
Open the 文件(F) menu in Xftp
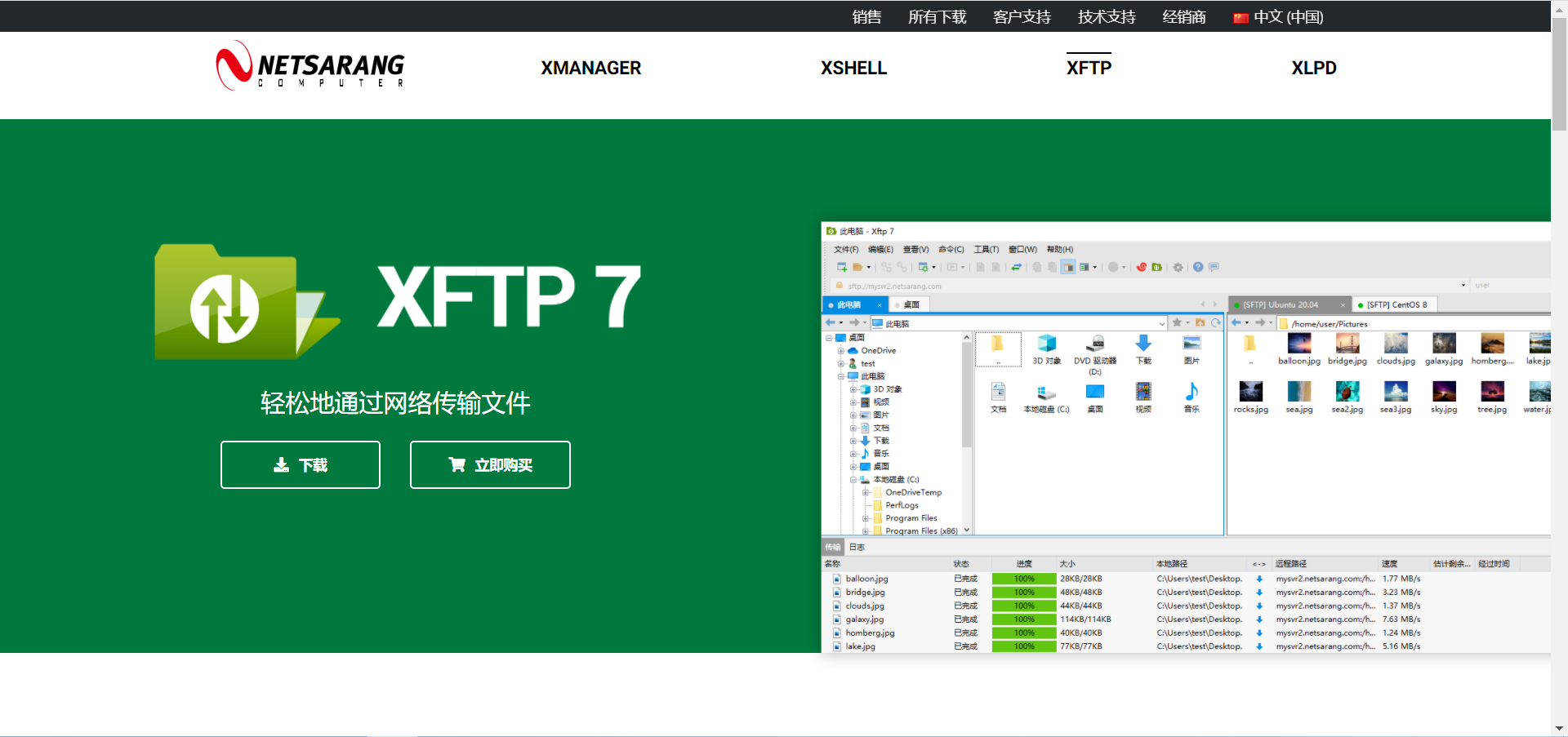846,249
